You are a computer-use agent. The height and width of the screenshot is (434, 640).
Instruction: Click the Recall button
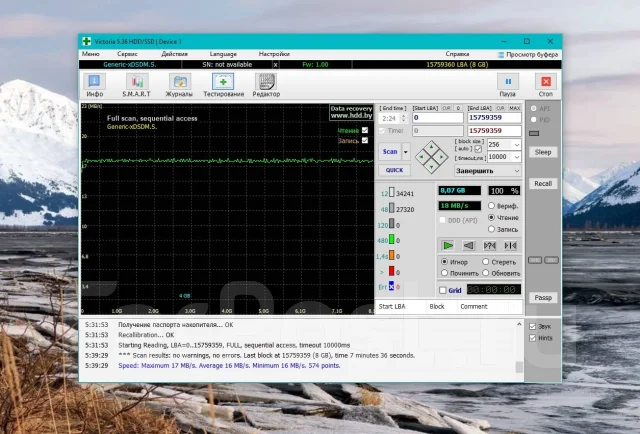543,184
